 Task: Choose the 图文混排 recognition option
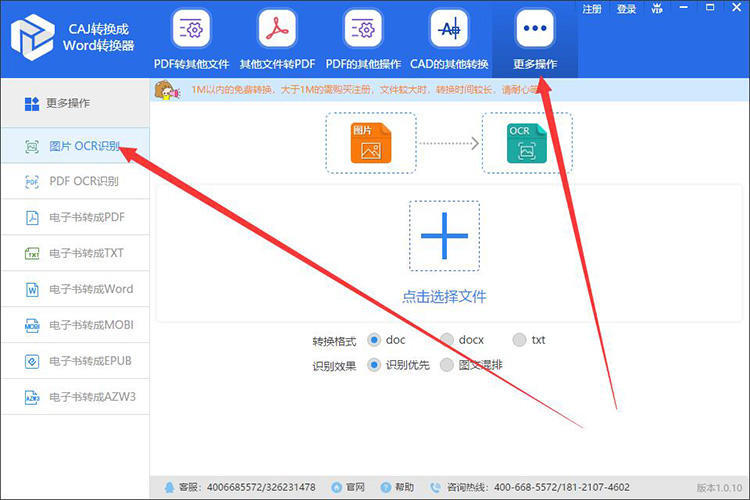(447, 365)
